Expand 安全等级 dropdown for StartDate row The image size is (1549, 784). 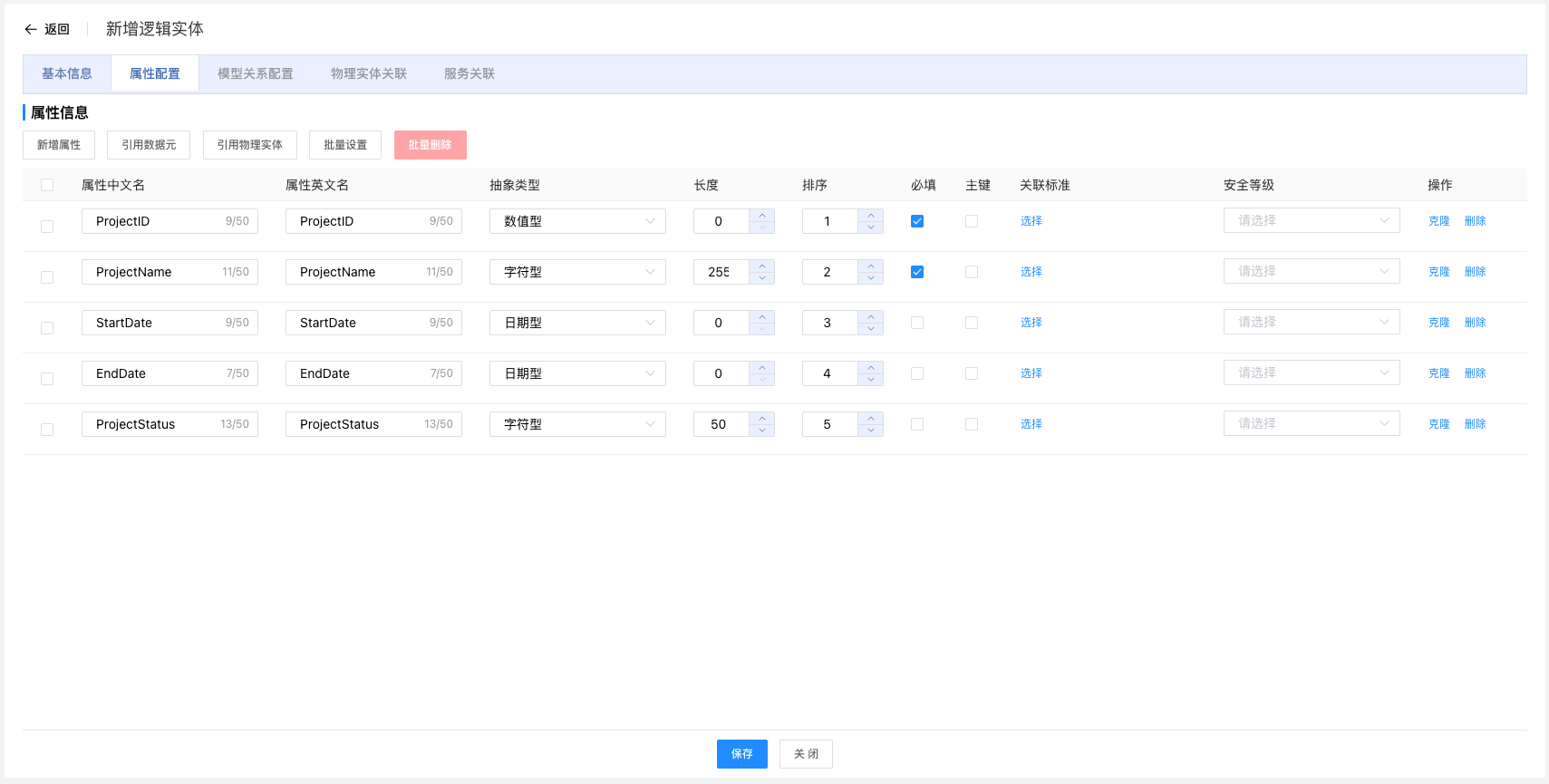click(1311, 323)
